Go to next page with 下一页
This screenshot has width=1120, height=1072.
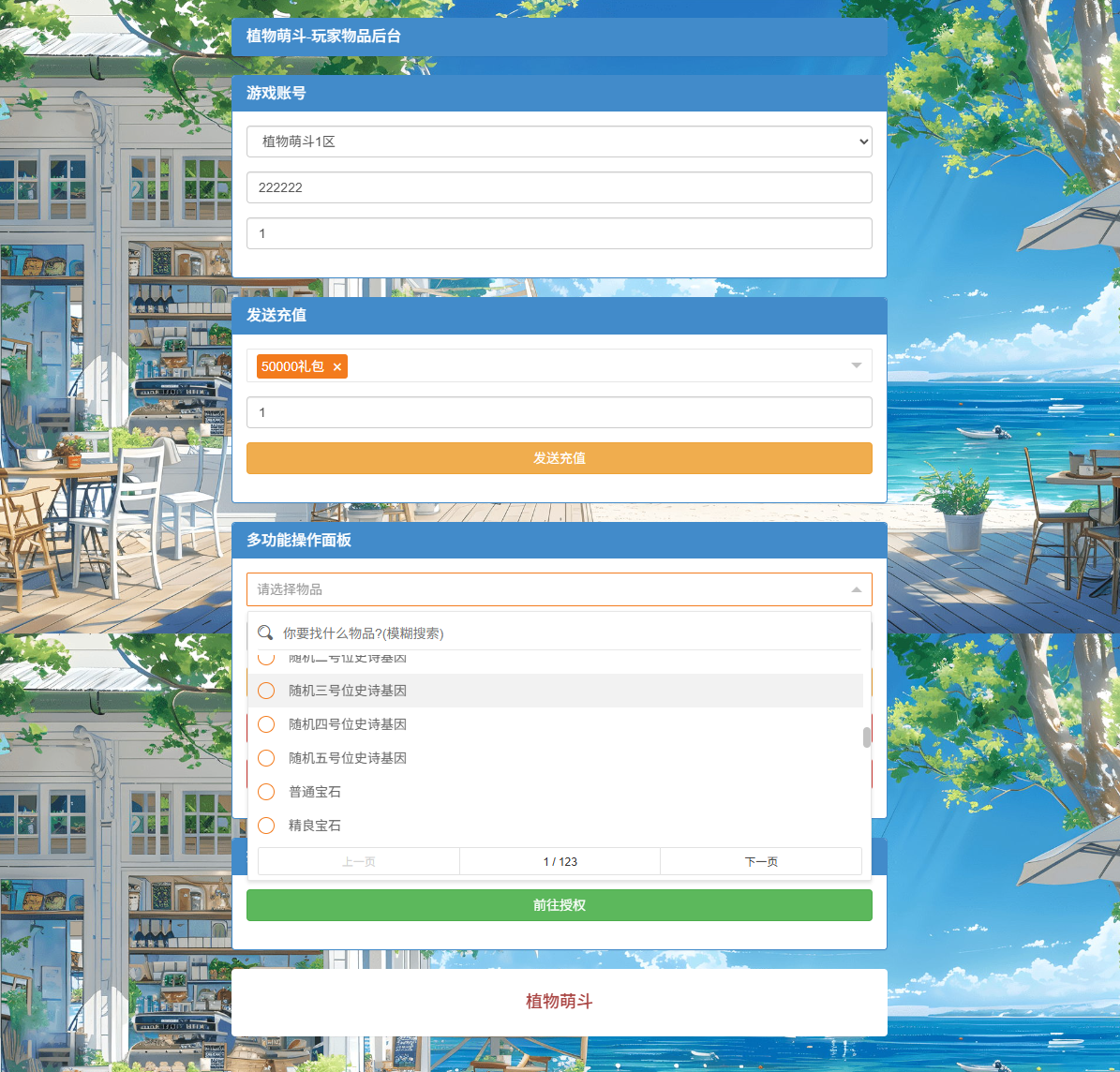point(760,861)
